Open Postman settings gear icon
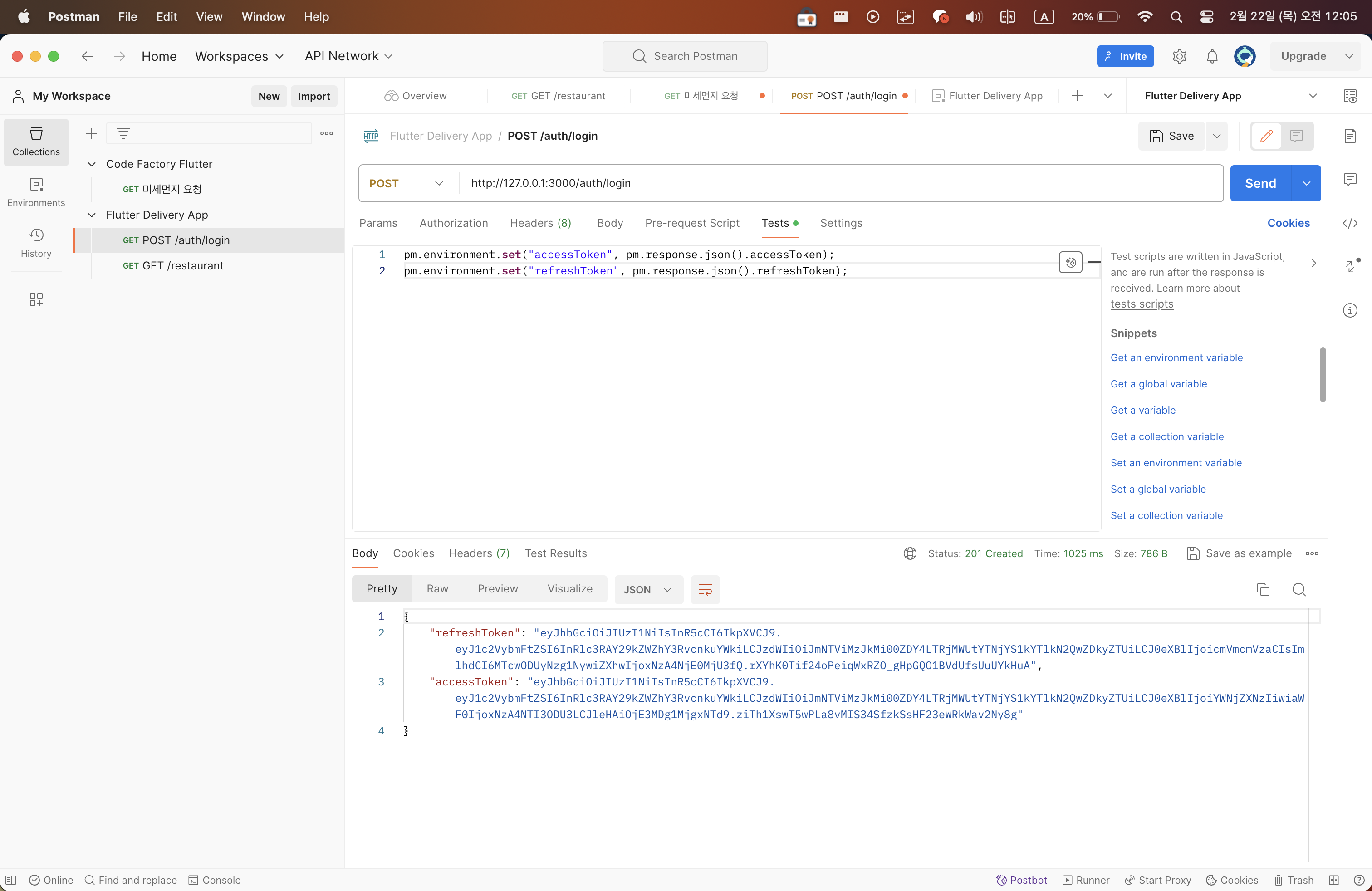The height and width of the screenshot is (891, 1372). [1180, 56]
